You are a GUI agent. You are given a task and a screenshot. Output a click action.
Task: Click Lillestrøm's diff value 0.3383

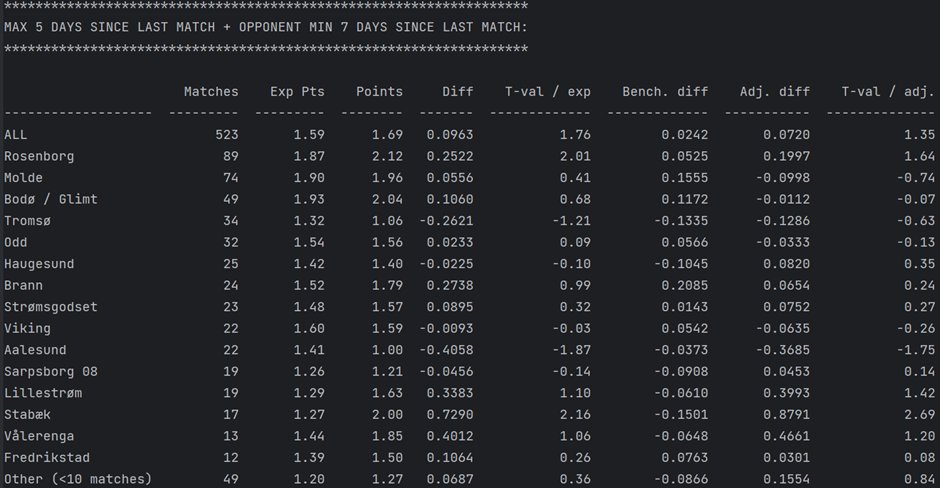450,394
